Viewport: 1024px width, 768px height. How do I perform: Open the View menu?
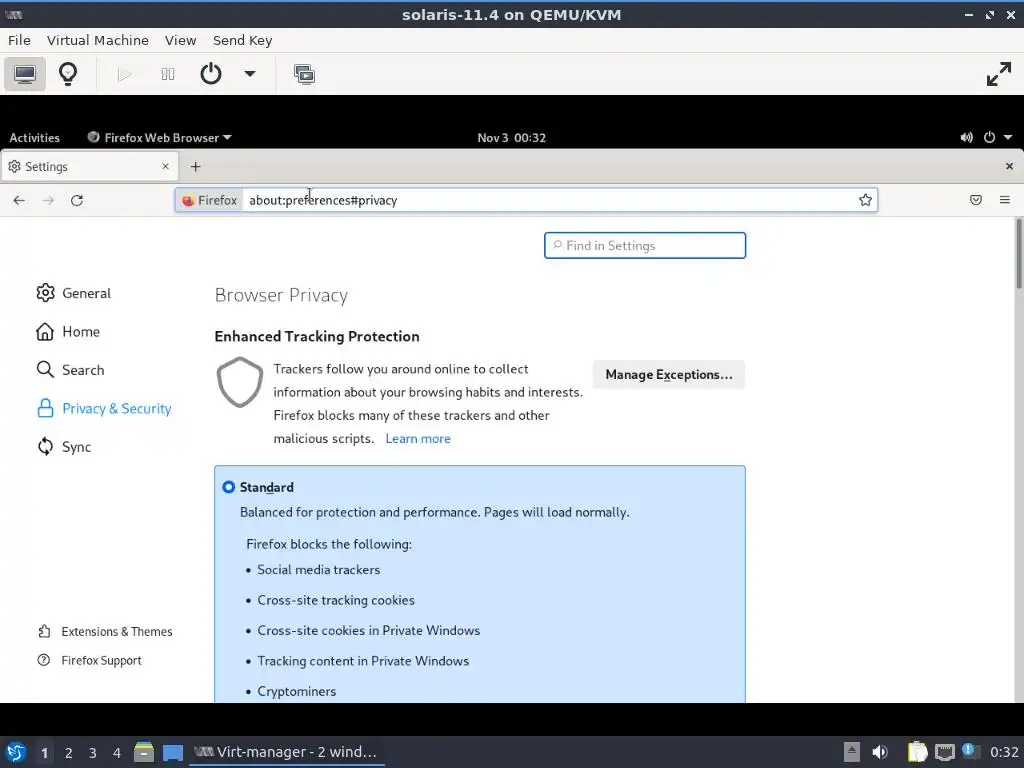pos(180,40)
